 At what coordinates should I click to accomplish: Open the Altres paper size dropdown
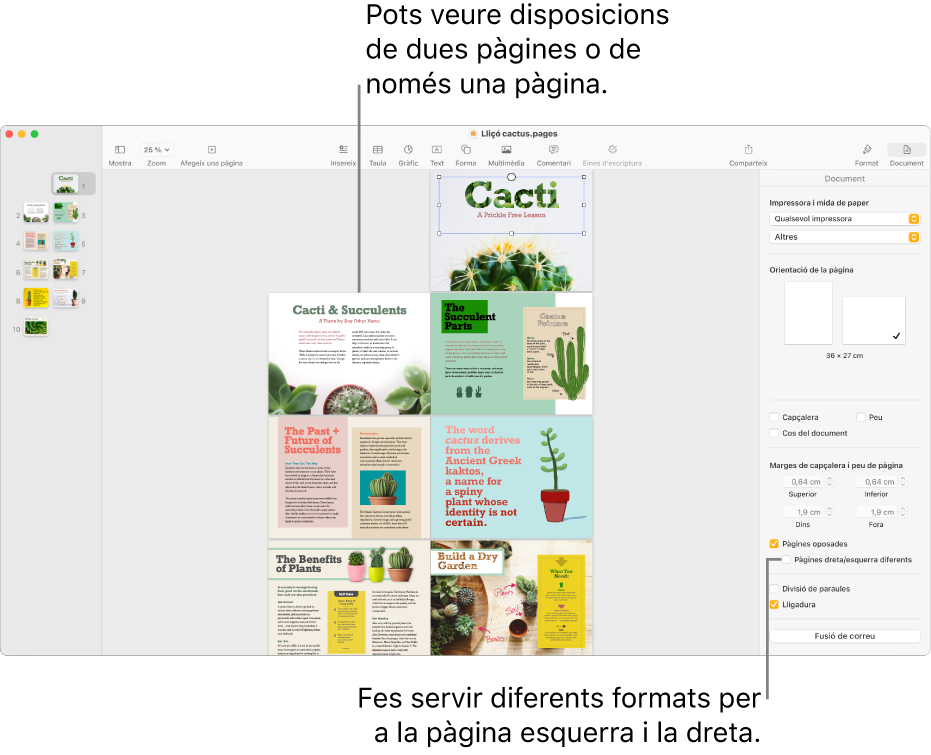pos(844,237)
